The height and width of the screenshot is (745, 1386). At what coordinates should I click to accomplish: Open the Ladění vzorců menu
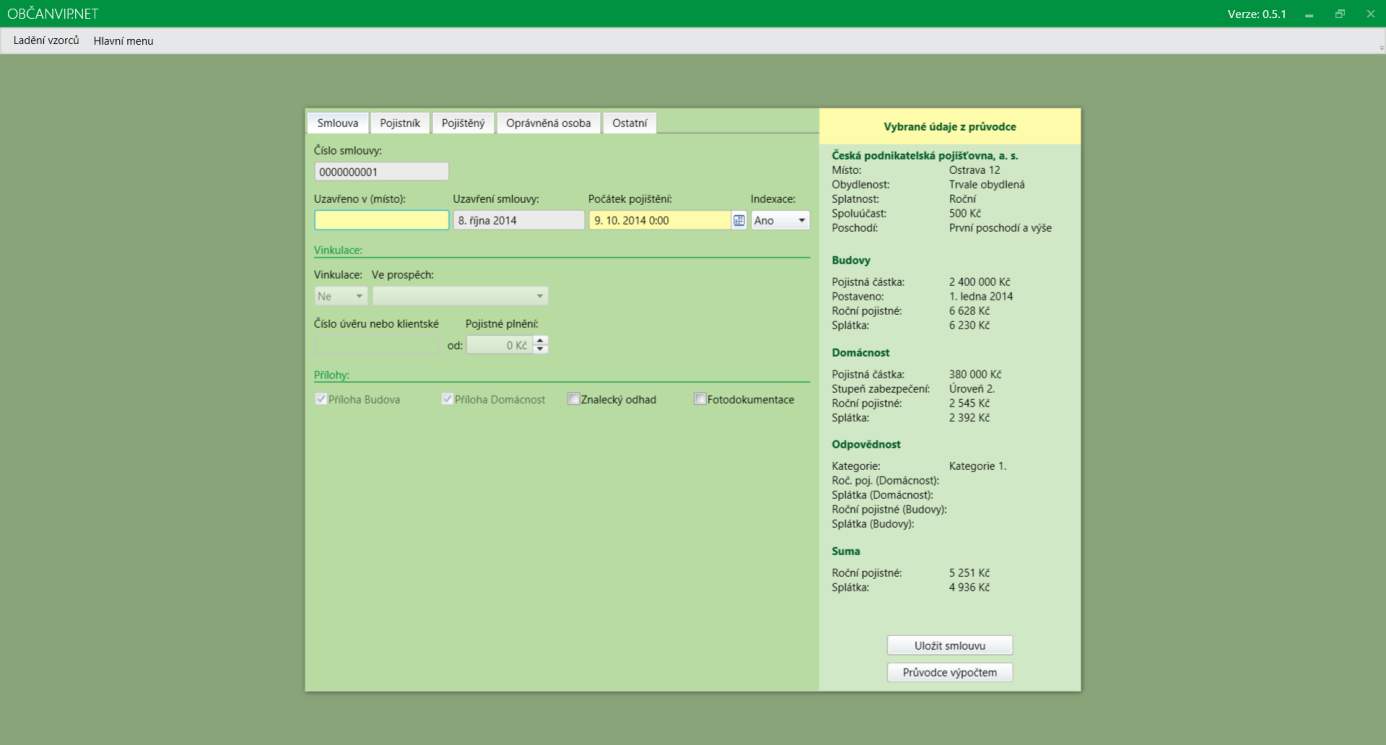46,41
